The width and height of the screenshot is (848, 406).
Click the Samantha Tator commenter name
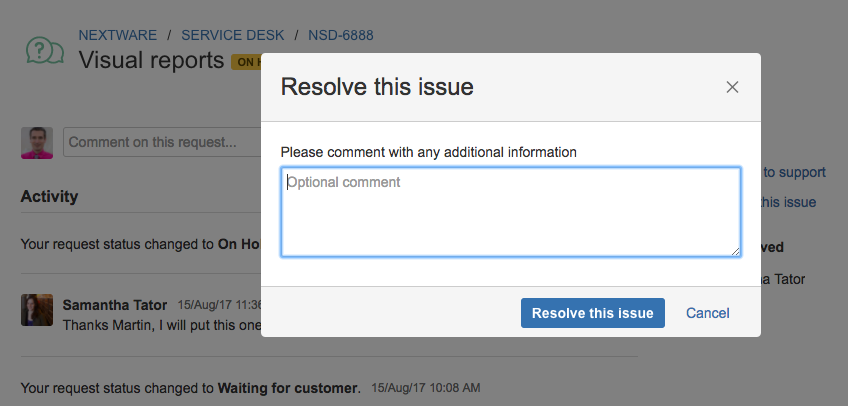coord(115,305)
